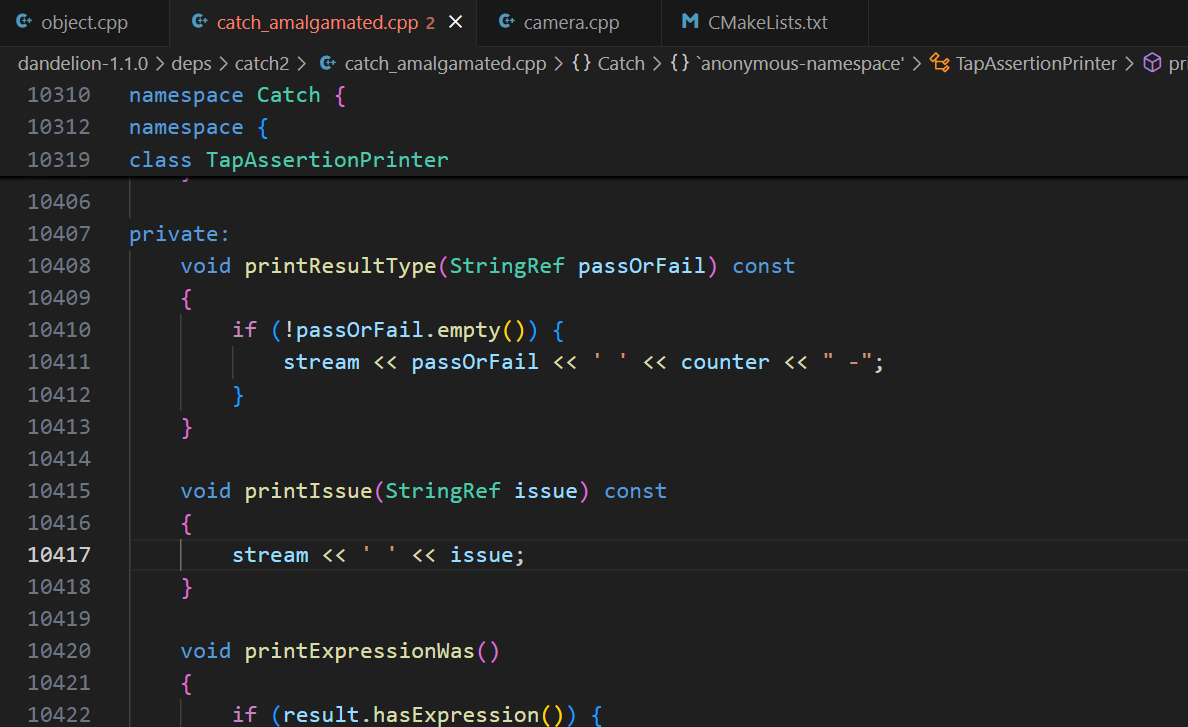Click line number 10417 in the gutter
The height and width of the screenshot is (727, 1188).
pyautogui.click(x=59, y=554)
